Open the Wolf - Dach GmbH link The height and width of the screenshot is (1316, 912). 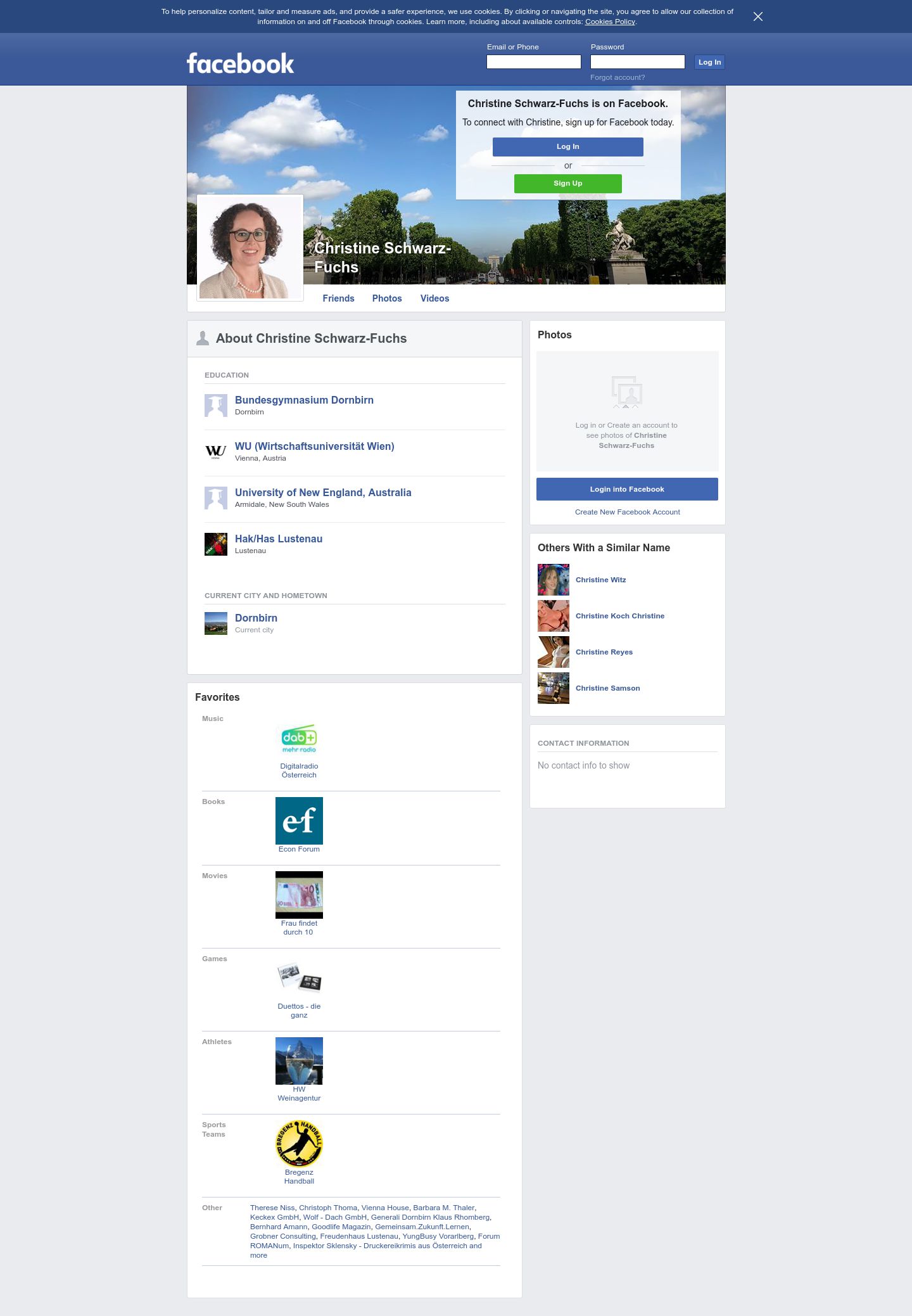click(335, 1217)
